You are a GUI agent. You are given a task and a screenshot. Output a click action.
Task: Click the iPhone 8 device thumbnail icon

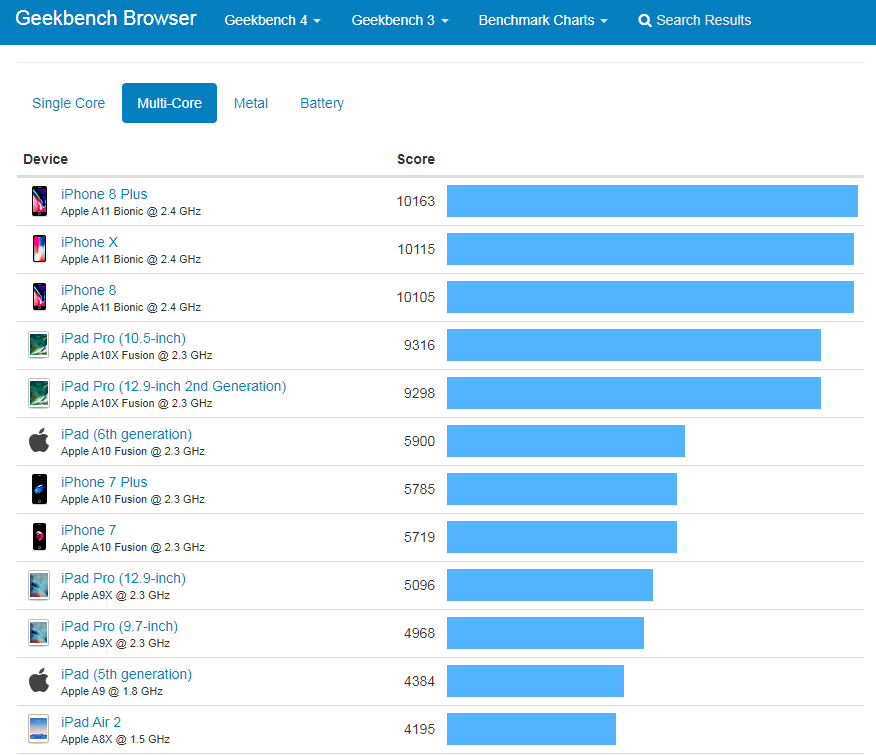coord(39,297)
